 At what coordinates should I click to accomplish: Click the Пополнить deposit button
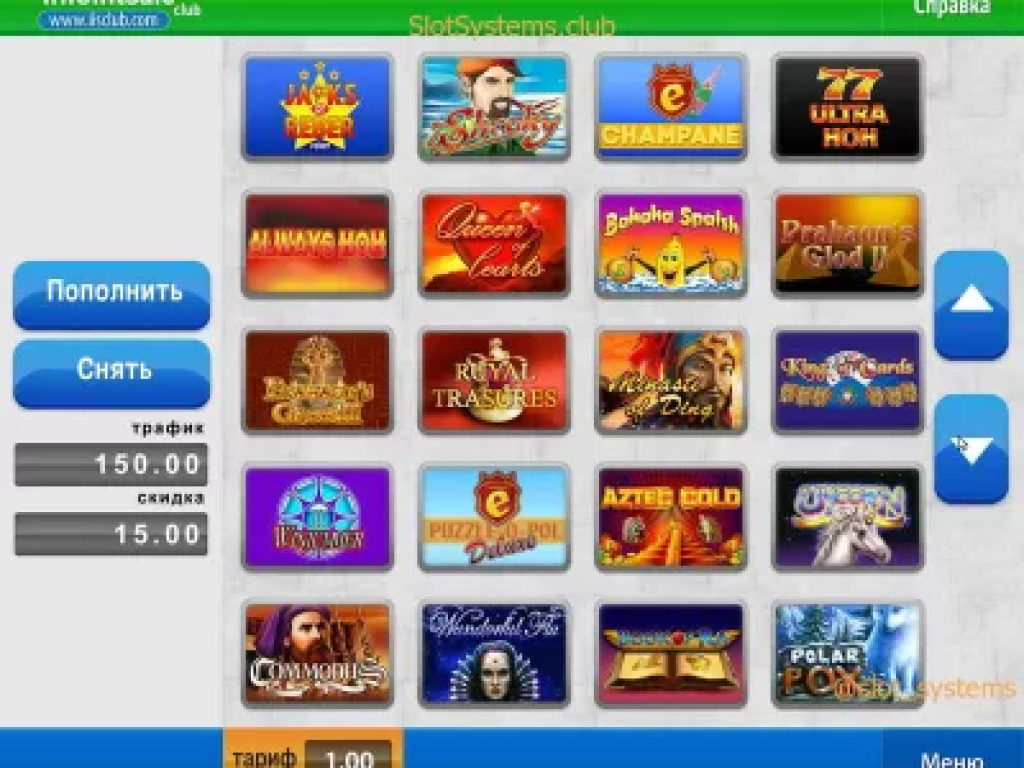click(x=112, y=295)
